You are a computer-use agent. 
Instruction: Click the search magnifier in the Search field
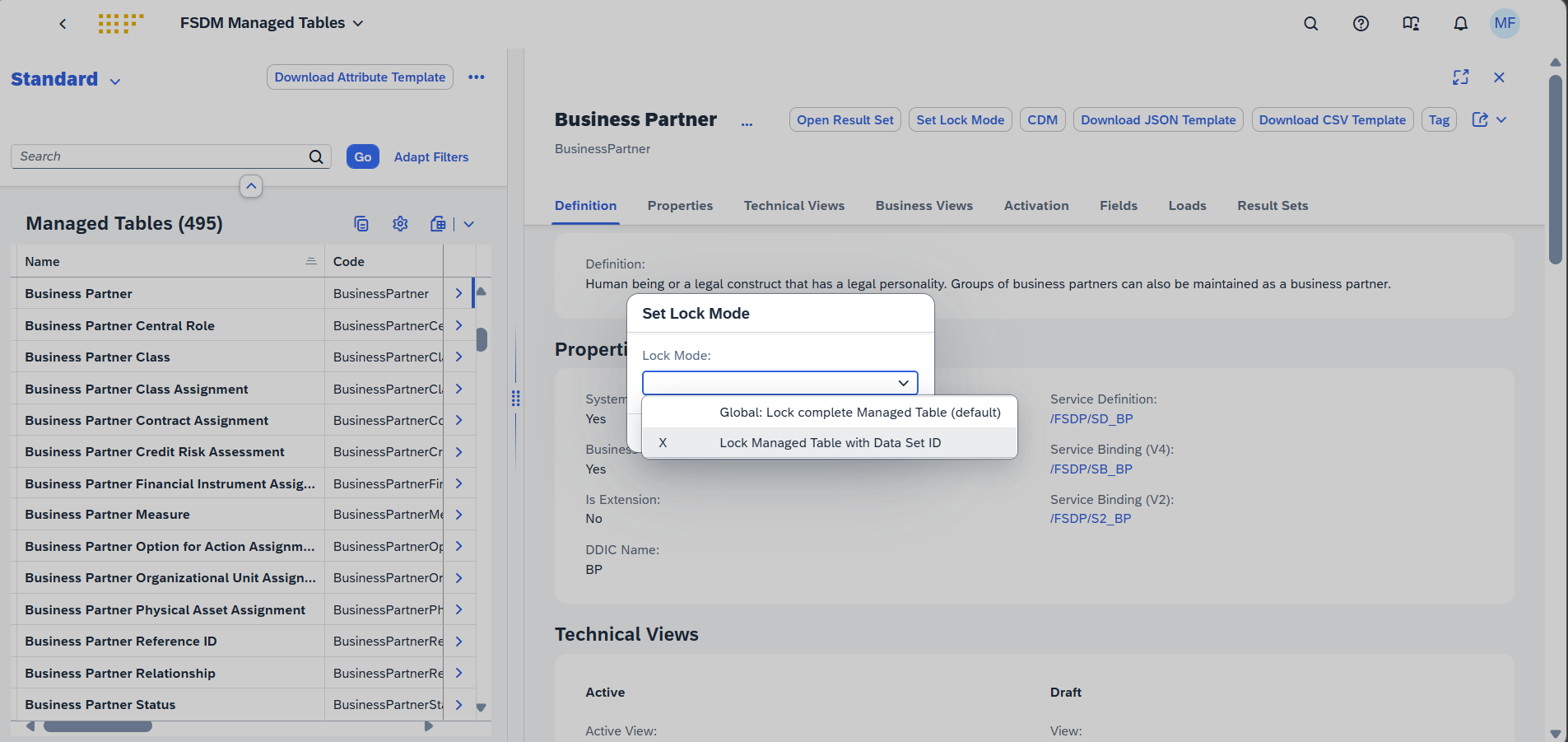click(x=316, y=156)
